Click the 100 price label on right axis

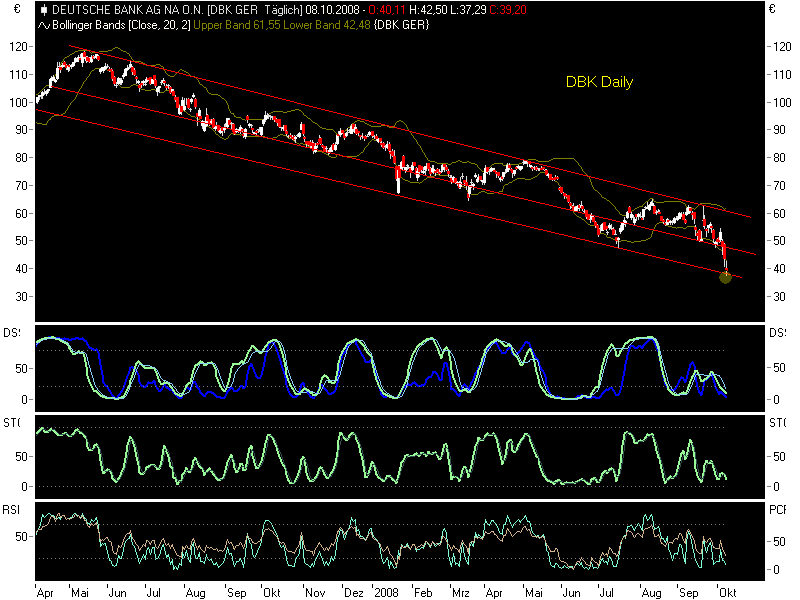(782, 103)
